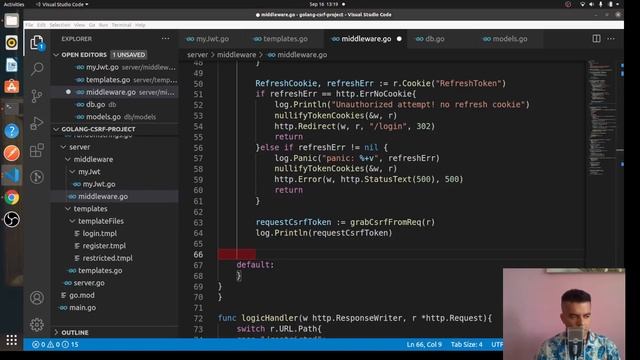Open server.go in file tree
Screen dimensions: 640x360
point(89,283)
